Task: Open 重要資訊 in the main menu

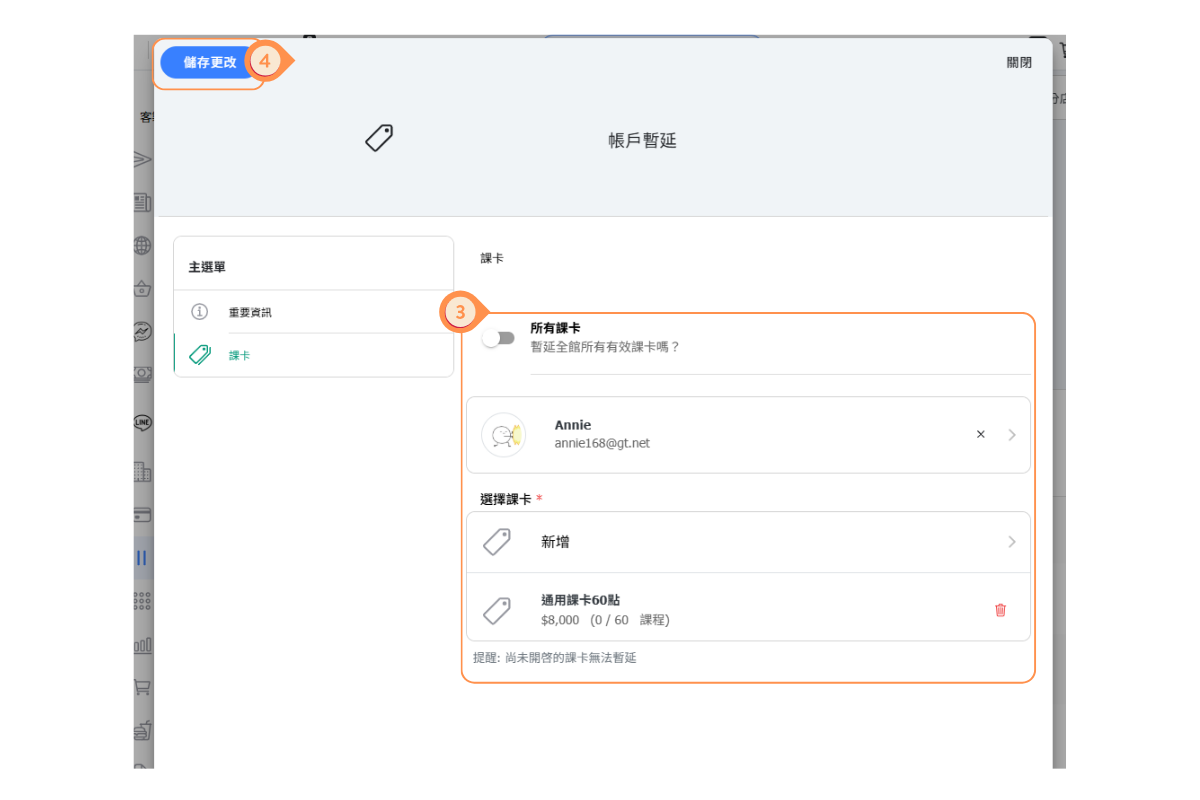Action: pos(249,312)
